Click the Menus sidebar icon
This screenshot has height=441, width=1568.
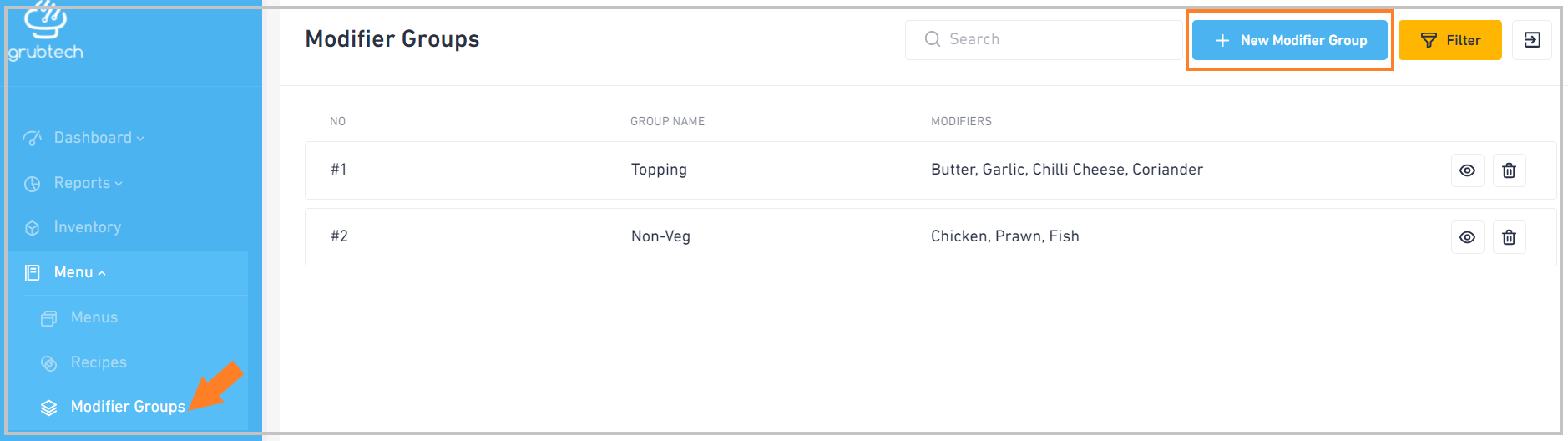pos(49,318)
